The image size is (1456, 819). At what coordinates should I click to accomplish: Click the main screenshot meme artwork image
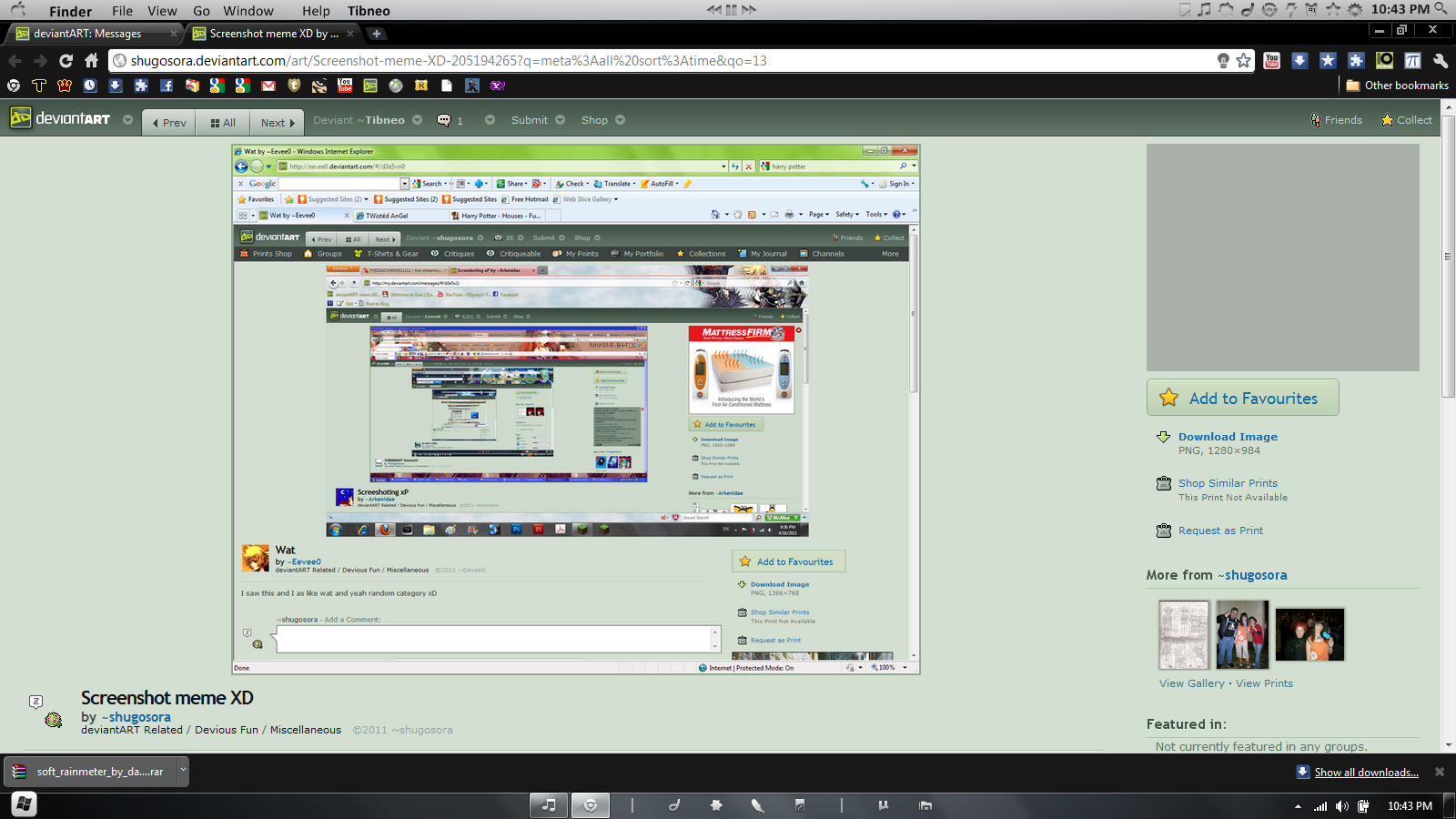tap(576, 409)
